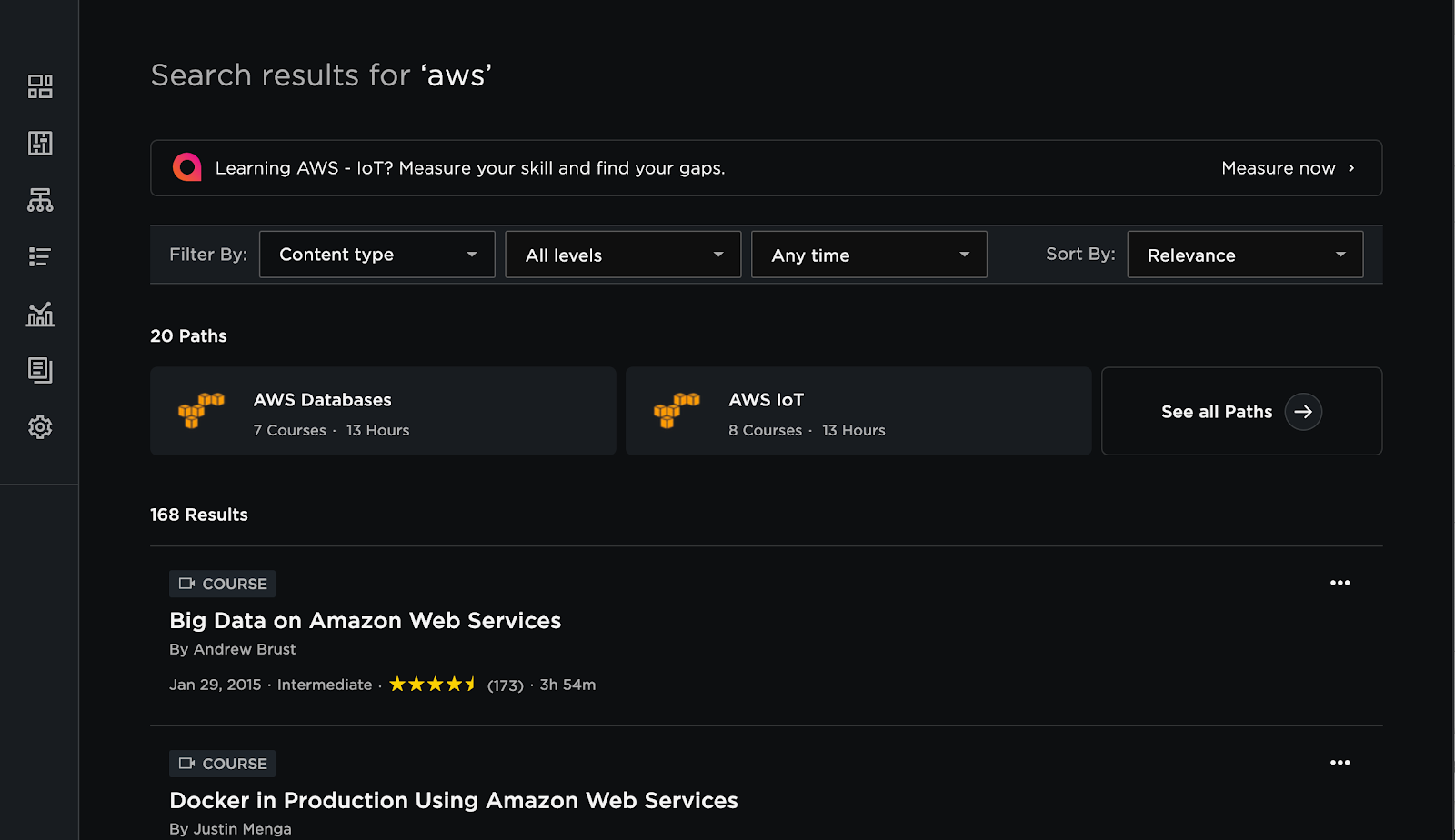
Task: Open the bulleted list sidebar icon
Action: pos(40,256)
